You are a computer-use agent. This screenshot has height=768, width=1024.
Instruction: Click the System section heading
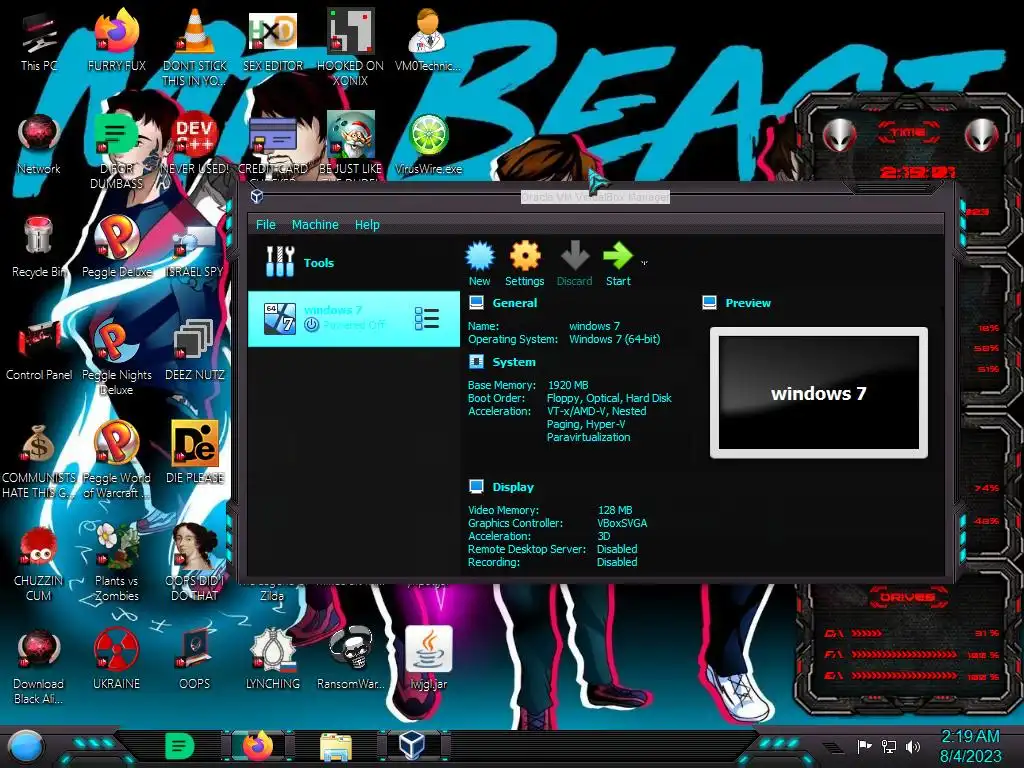tap(514, 362)
